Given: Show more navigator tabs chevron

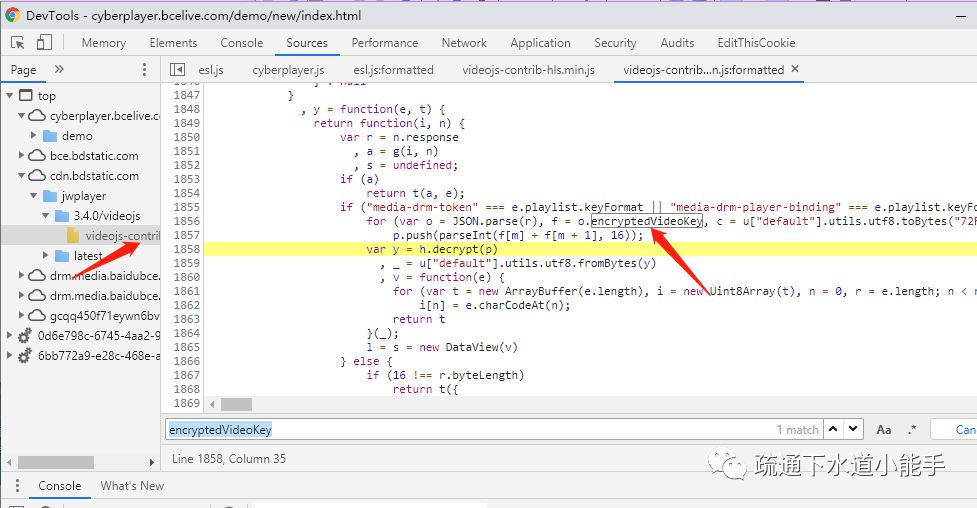Looking at the screenshot, I should [59, 69].
